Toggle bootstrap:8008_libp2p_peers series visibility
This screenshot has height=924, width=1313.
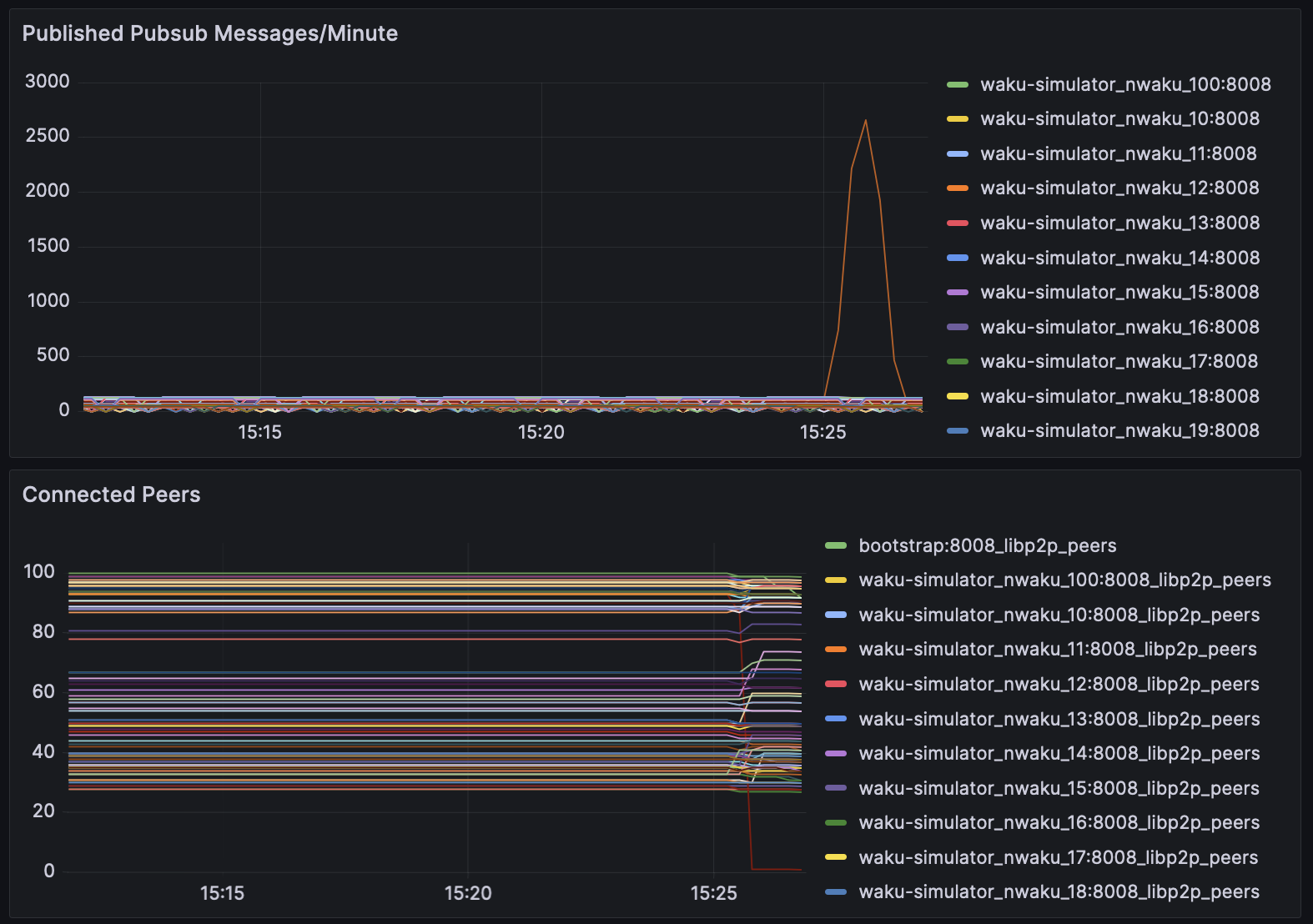coord(987,545)
